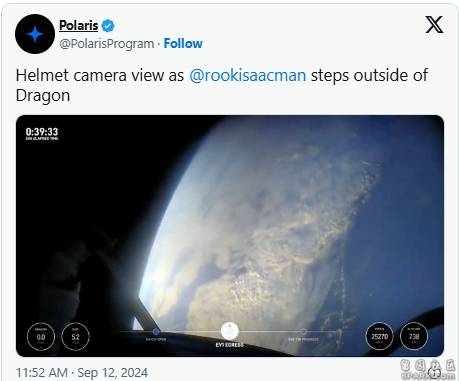Open the Polaris display name link
Image resolution: width=459 pixels, height=381 pixels.
pyautogui.click(x=79, y=25)
